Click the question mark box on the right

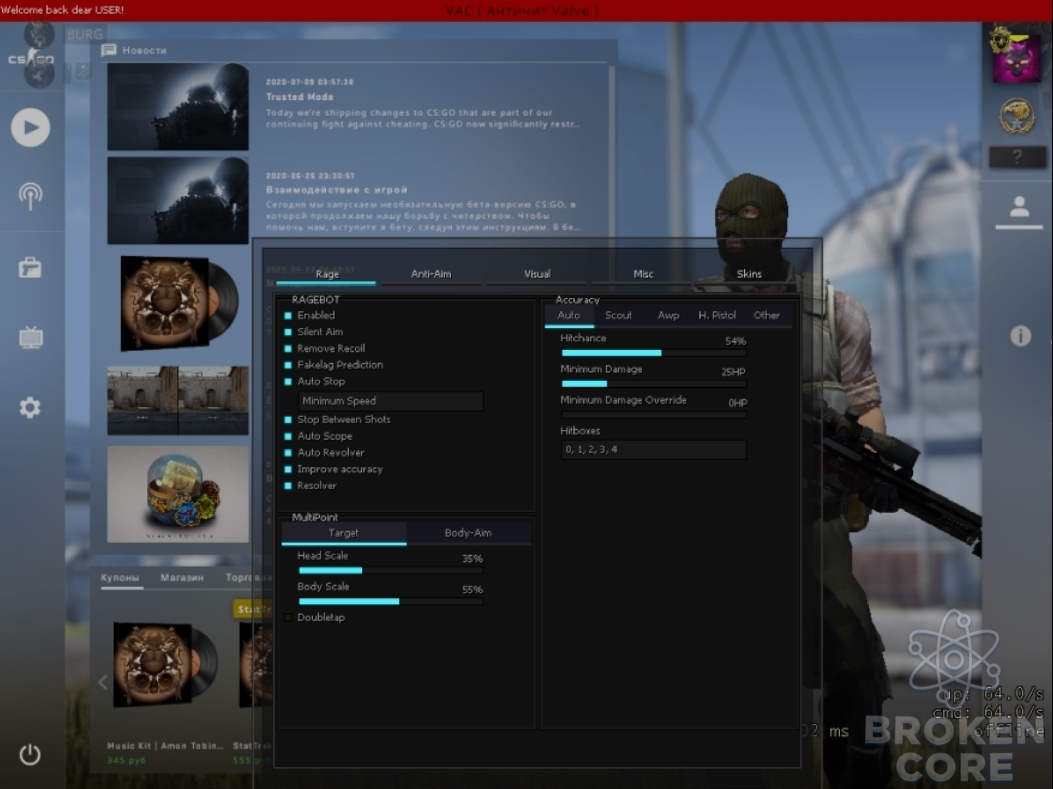point(1017,157)
